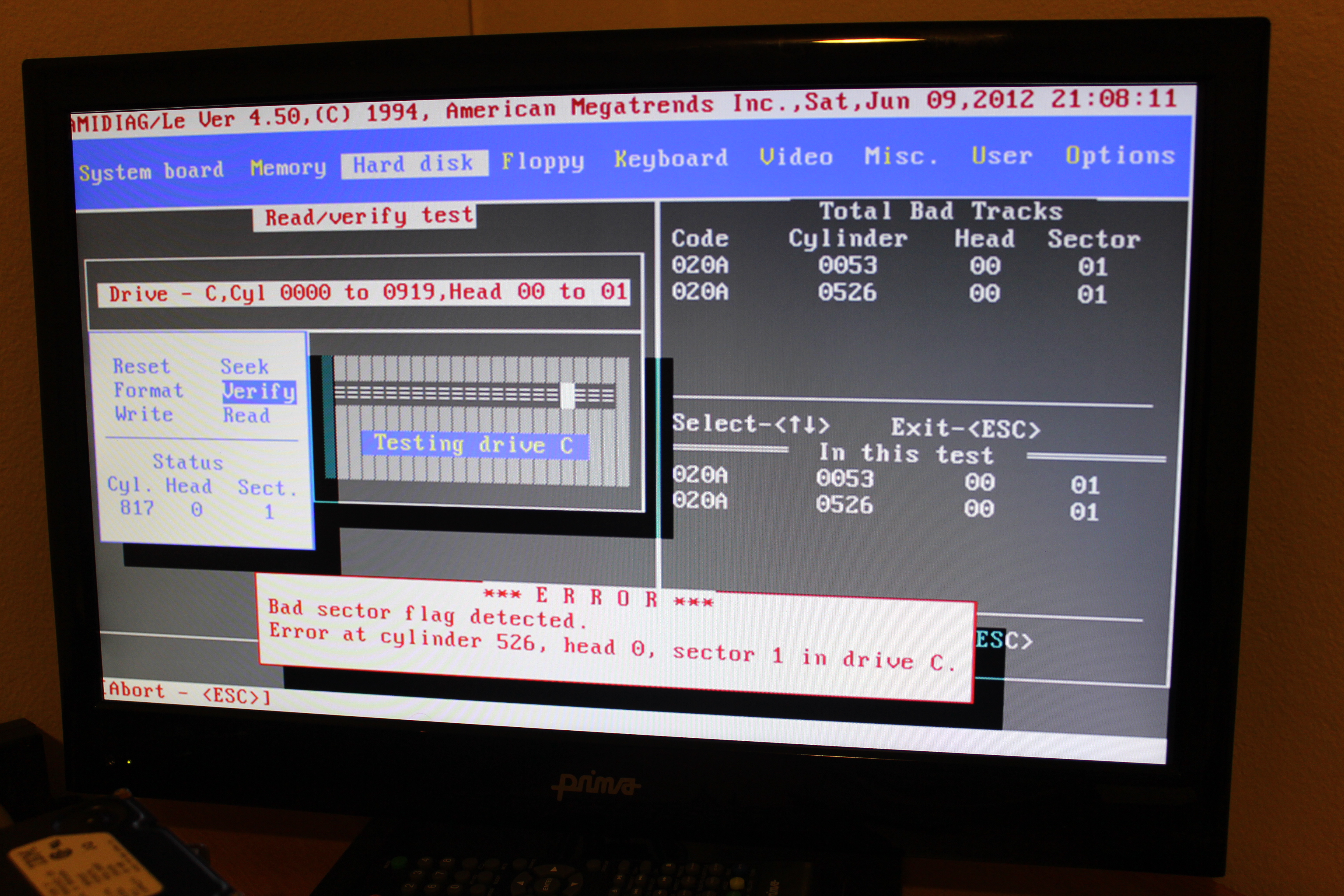Click the Status label in operations panel
The image size is (1344, 896).
coord(188,462)
